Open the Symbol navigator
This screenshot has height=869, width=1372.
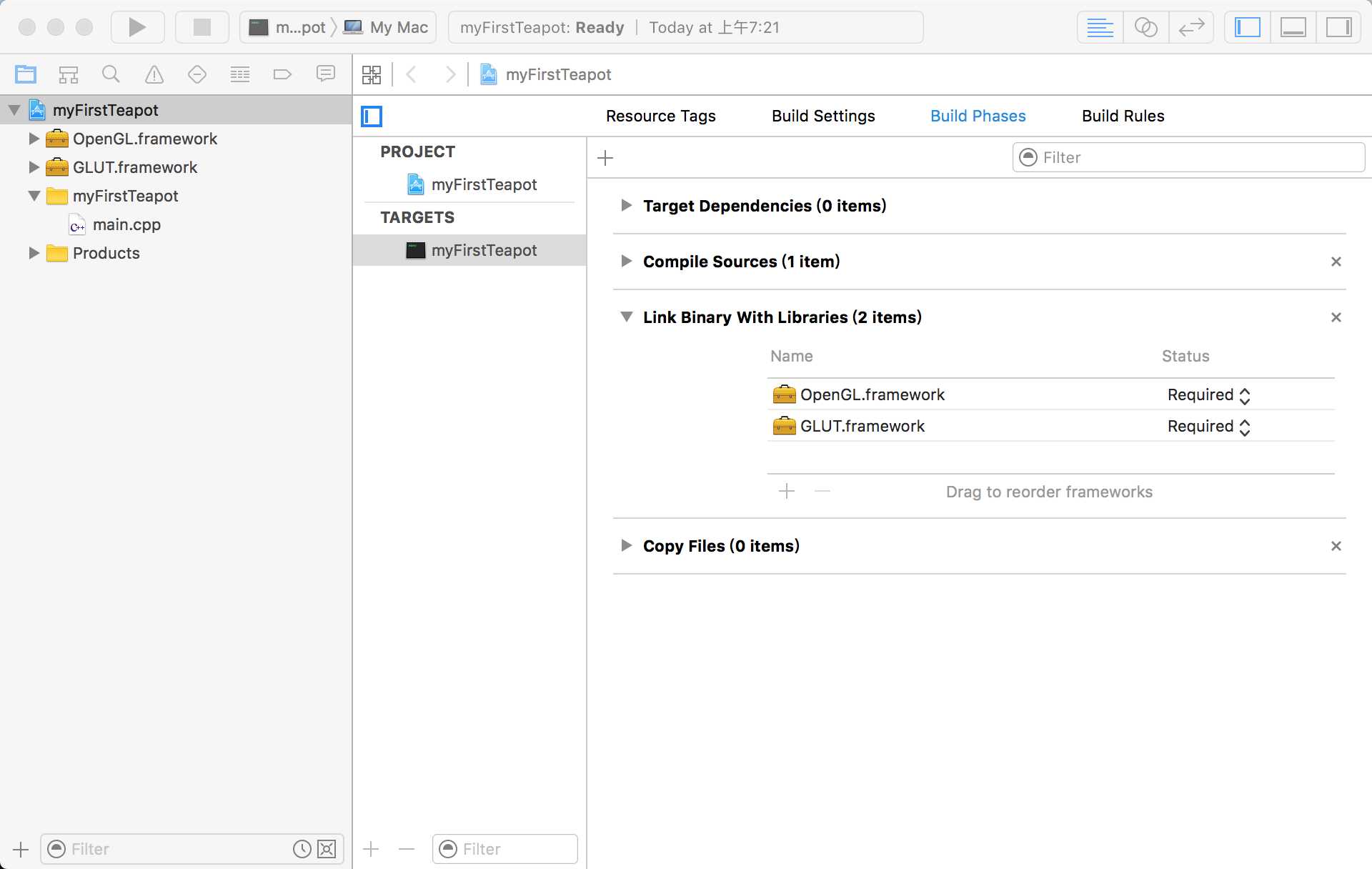pos(69,74)
